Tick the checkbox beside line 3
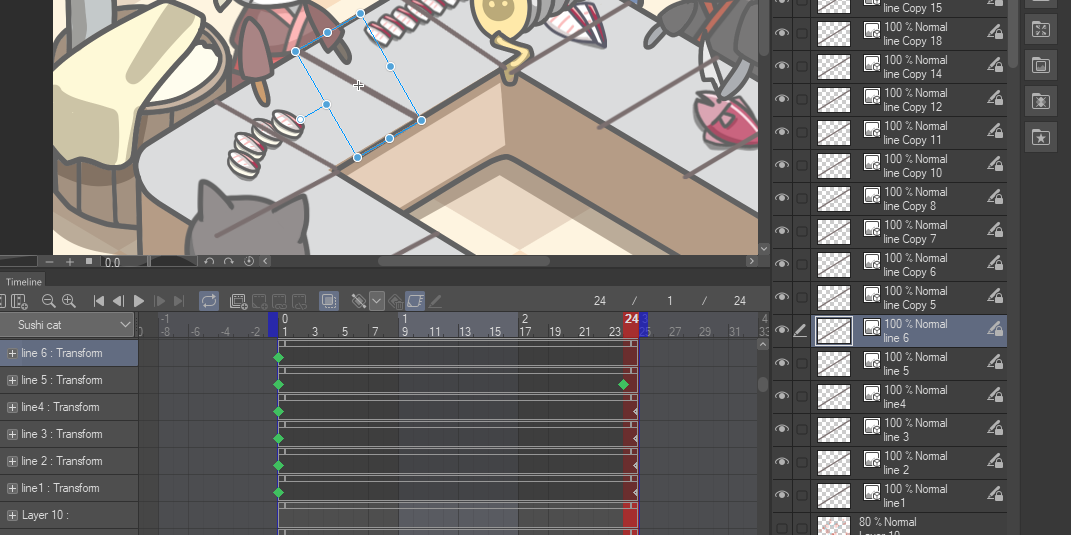The width and height of the screenshot is (1071, 535). tap(801, 430)
